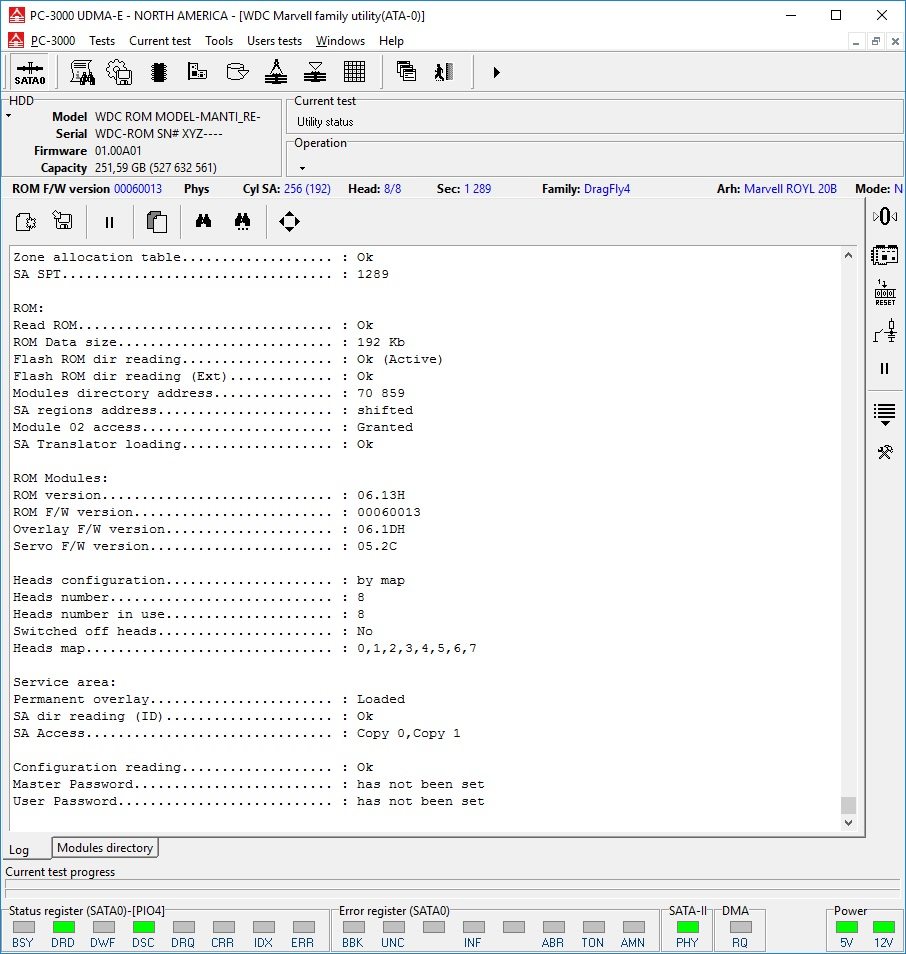Click the gear with floppy disk icon
The width and height of the screenshot is (906, 954).
pos(119,72)
